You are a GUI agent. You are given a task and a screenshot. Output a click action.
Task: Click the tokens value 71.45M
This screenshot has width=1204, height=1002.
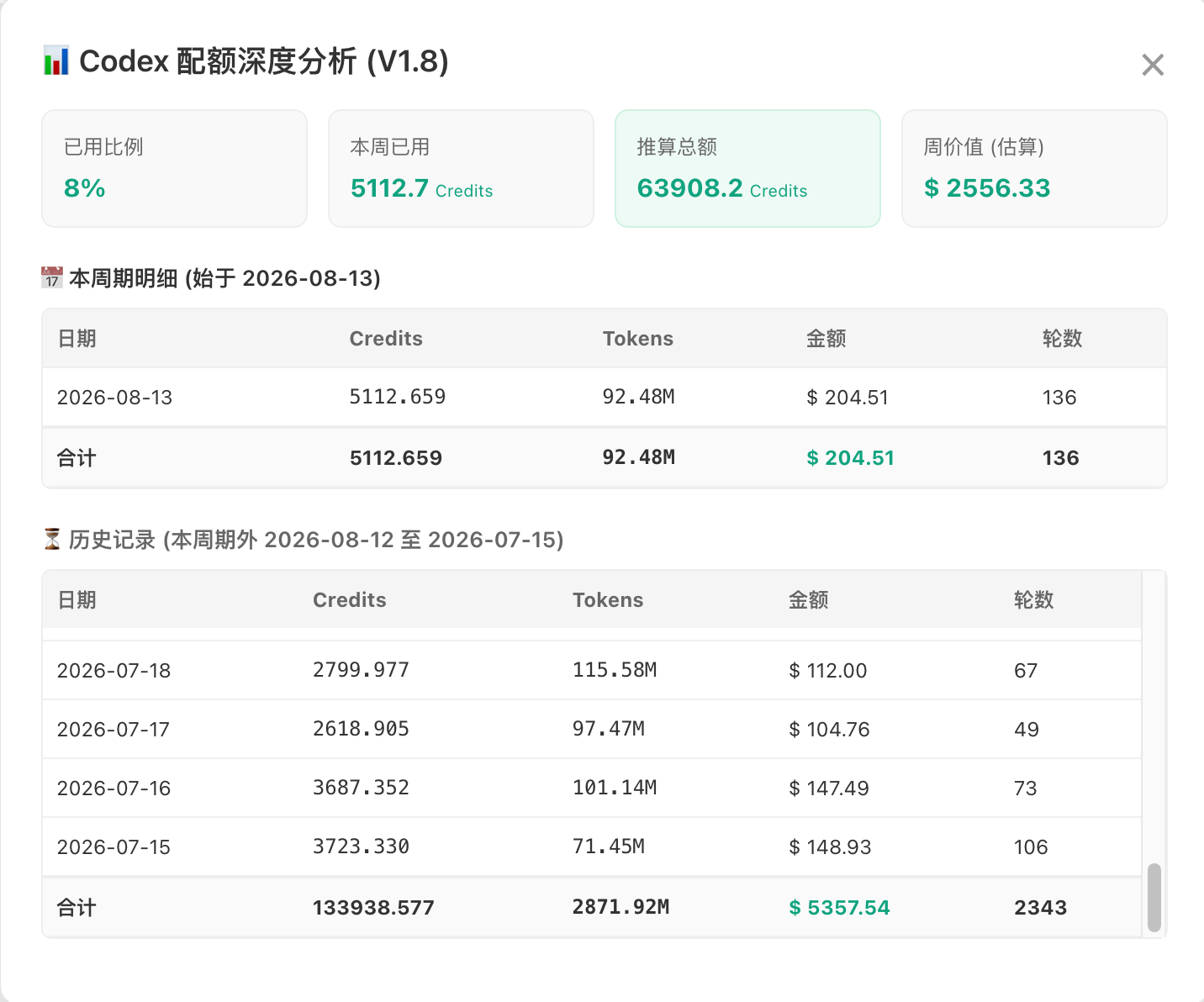[609, 846]
